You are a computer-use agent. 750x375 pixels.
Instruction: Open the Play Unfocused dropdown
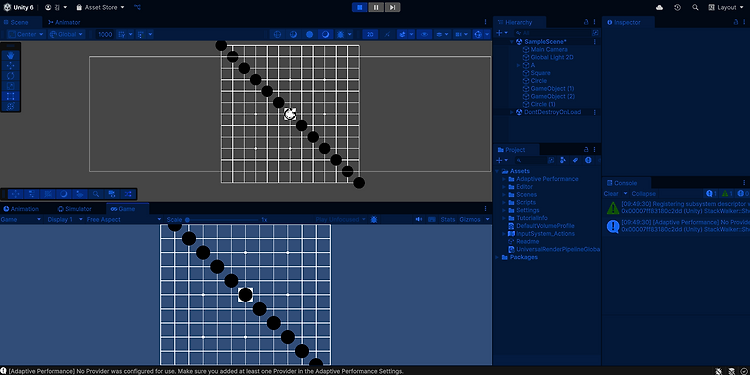pyautogui.click(x=341, y=220)
